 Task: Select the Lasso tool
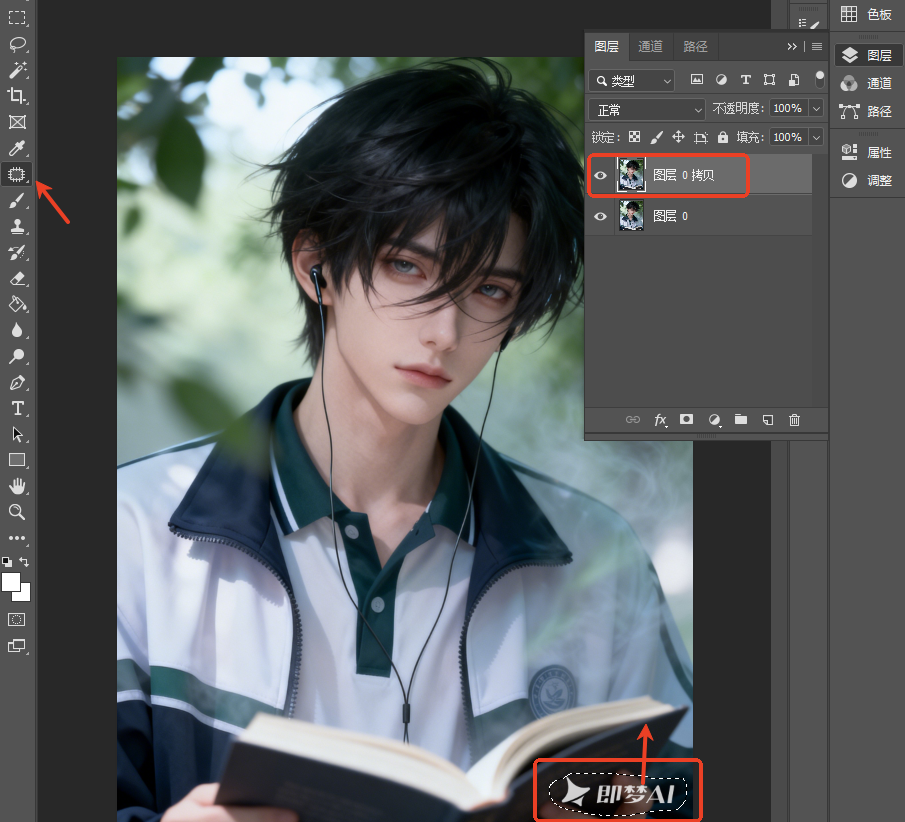click(17, 44)
